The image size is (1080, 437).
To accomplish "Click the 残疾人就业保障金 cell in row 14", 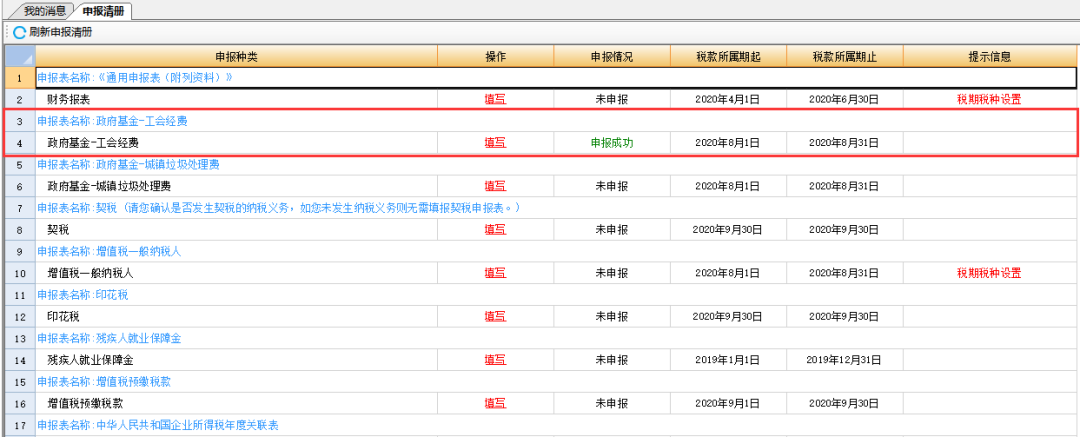I will point(236,360).
